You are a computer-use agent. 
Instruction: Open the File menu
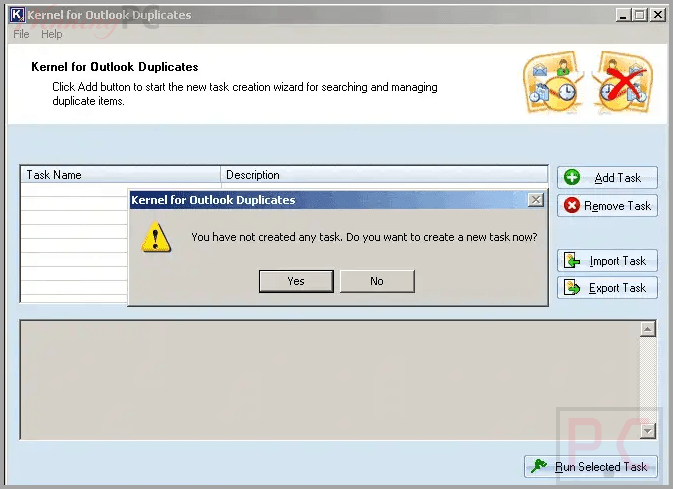21,34
